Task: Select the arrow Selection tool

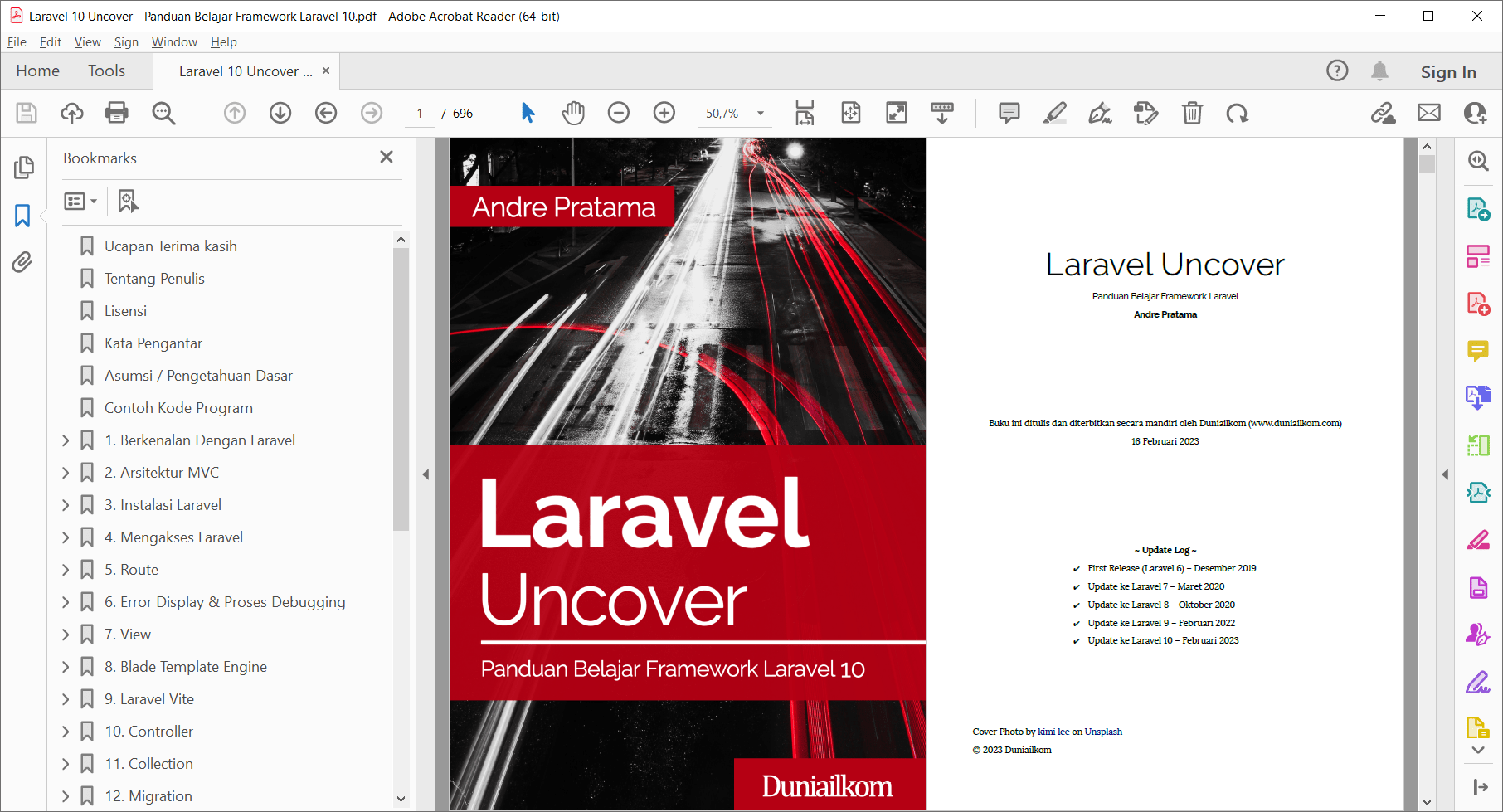Action: pyautogui.click(x=528, y=113)
